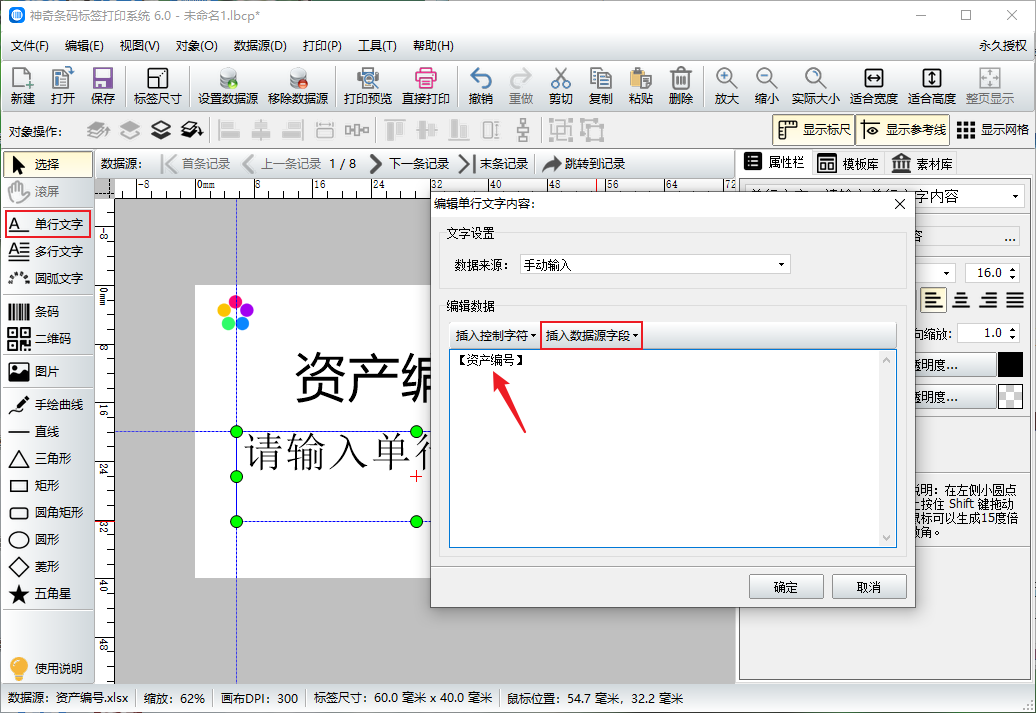Switch to the 模板库 tab
This screenshot has height=713, width=1036.
[x=848, y=164]
